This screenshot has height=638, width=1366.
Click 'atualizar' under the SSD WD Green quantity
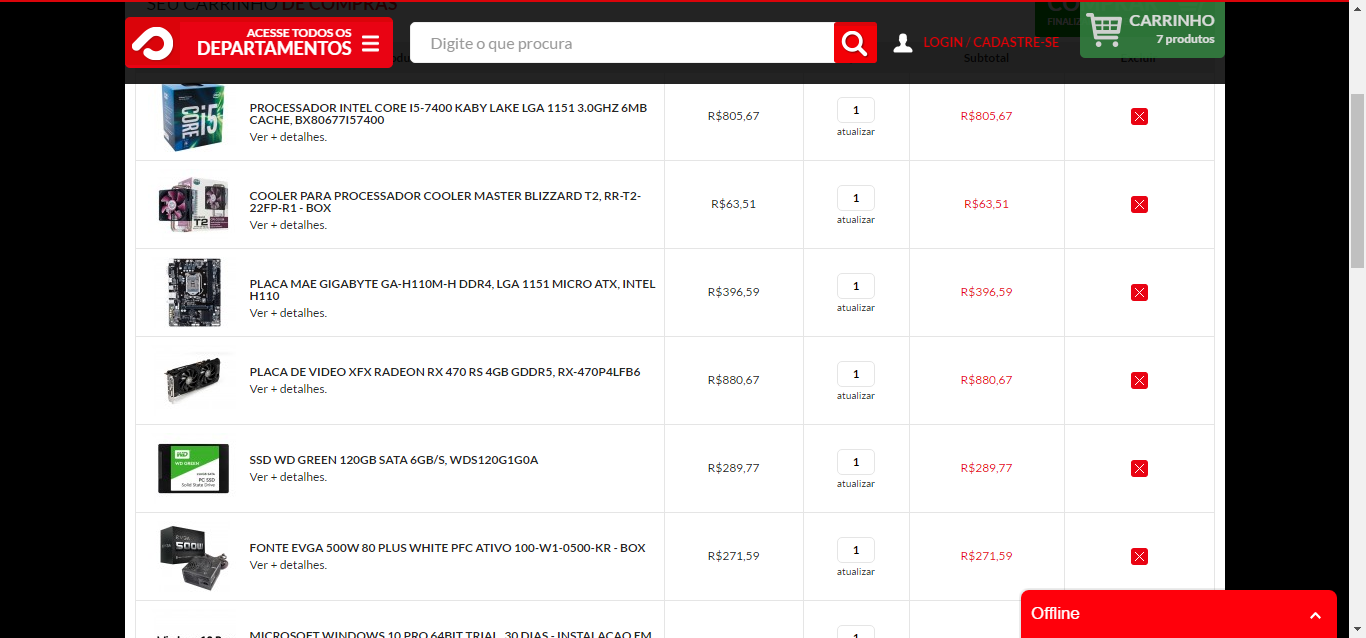tap(856, 484)
